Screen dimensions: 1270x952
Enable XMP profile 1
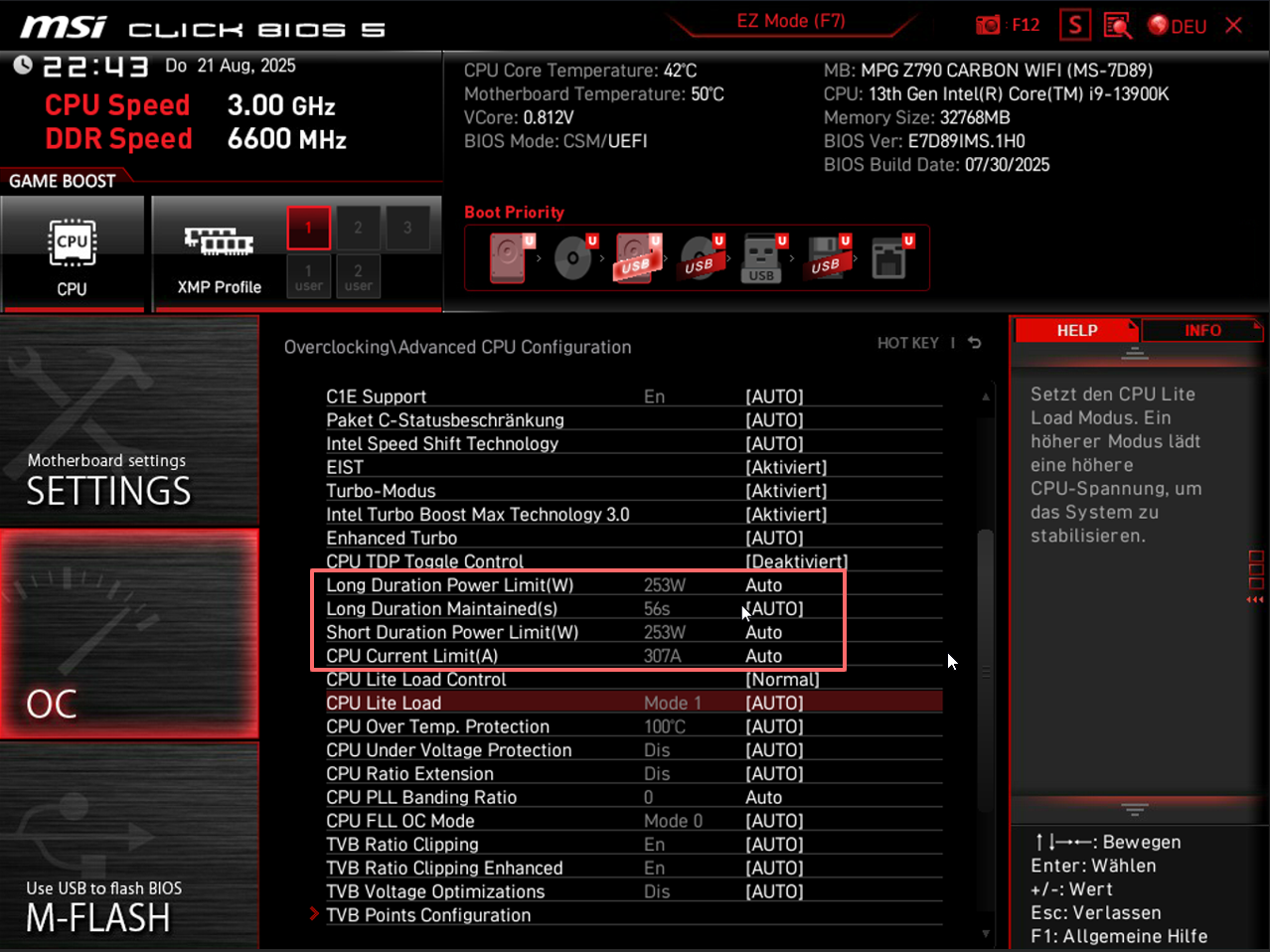pyautogui.click(x=308, y=228)
